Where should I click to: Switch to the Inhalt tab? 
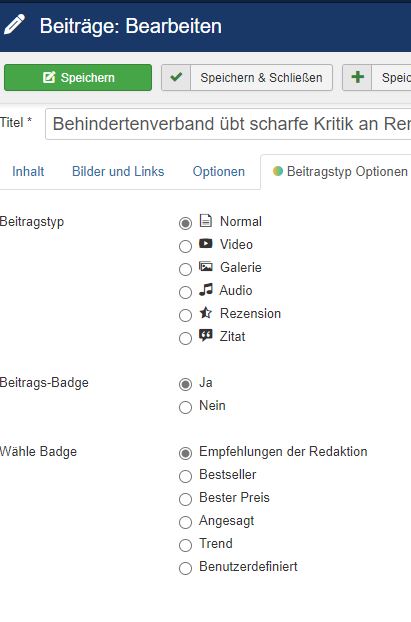coord(28,171)
